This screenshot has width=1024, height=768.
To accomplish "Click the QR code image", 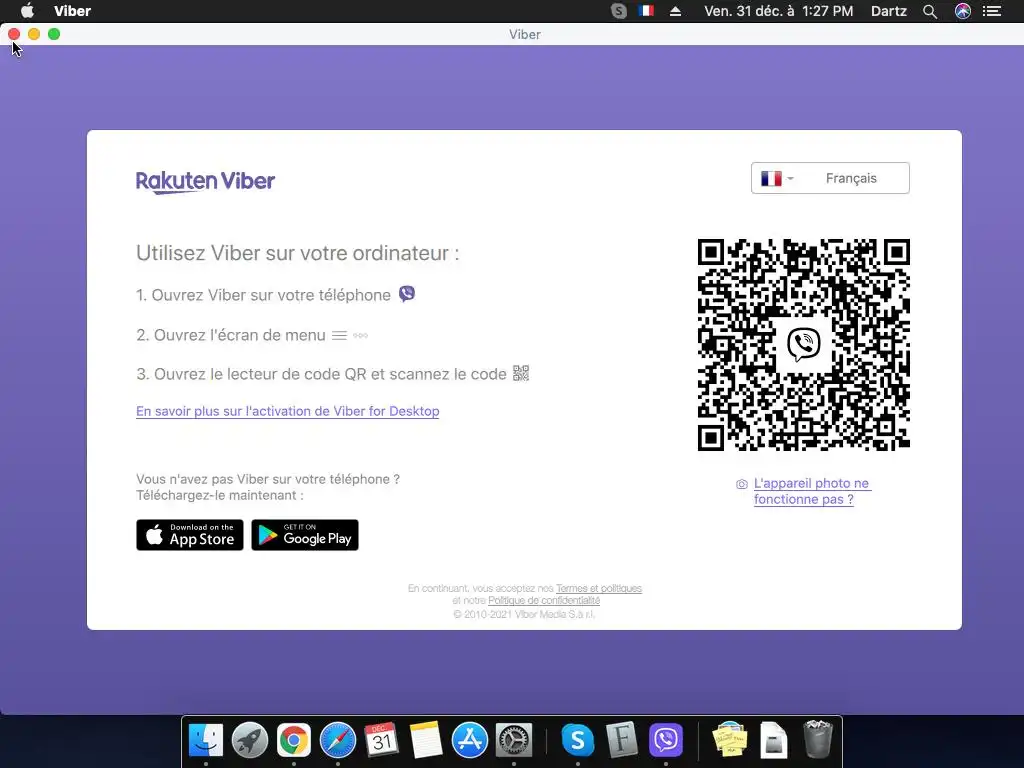I will click(804, 344).
